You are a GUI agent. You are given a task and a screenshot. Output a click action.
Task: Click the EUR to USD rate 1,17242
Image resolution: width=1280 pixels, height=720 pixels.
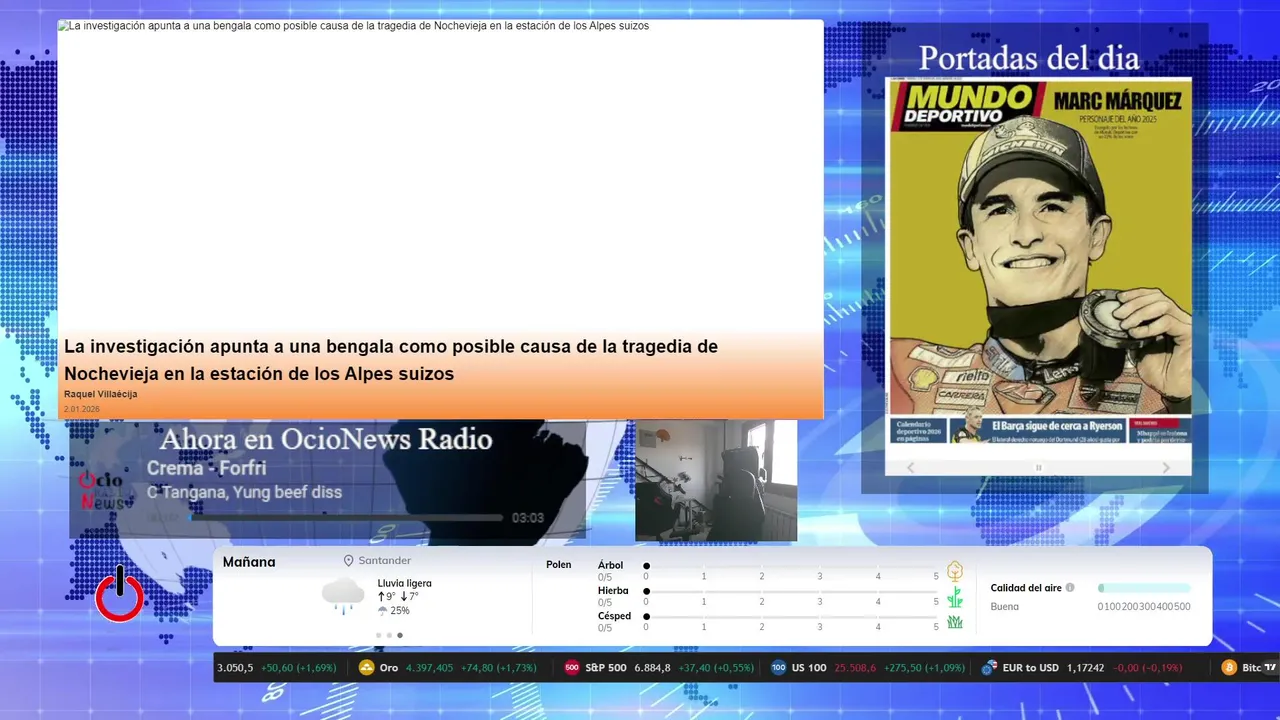1085,668
